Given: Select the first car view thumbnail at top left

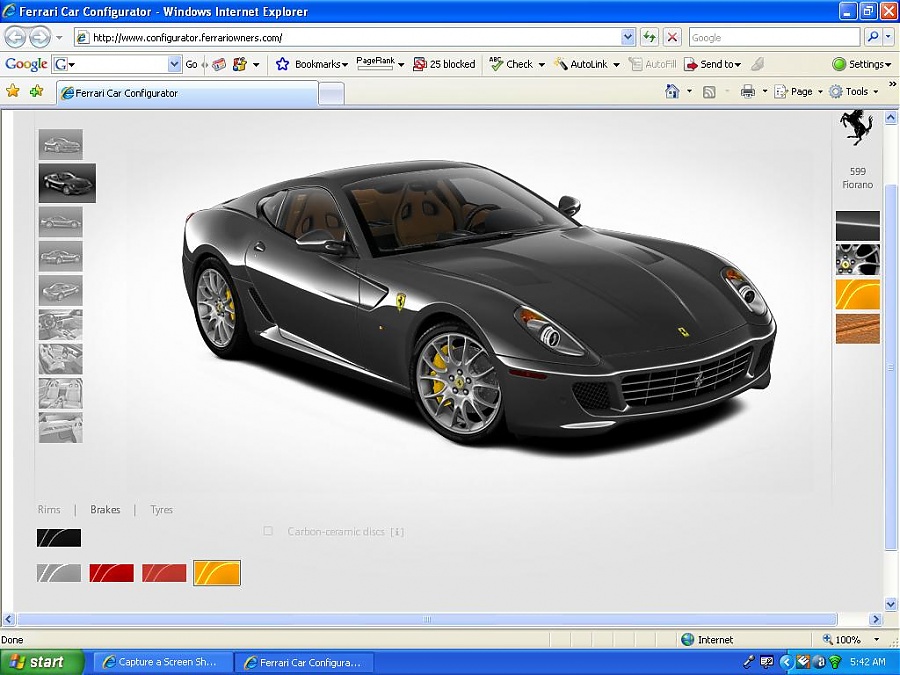Looking at the screenshot, I should pyautogui.click(x=61, y=144).
